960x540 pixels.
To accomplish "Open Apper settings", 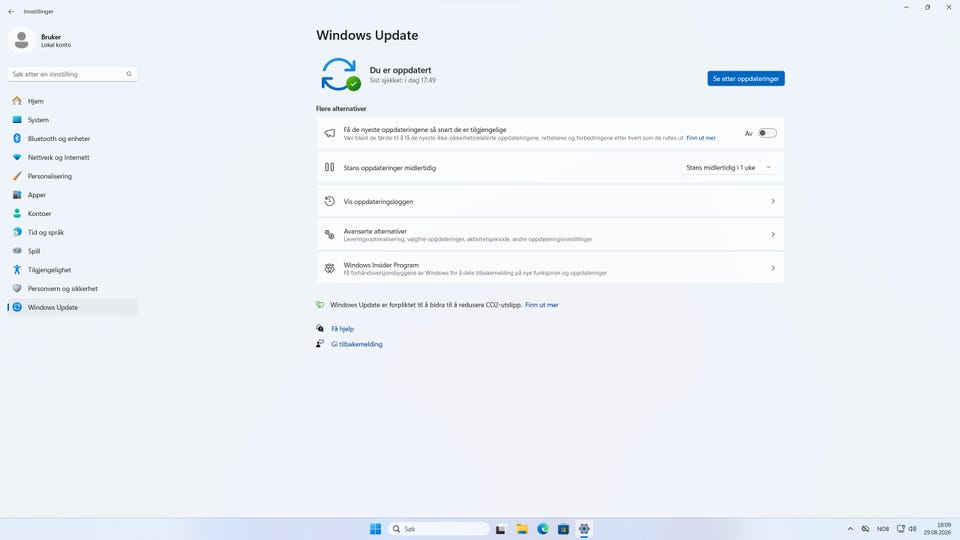I will pyautogui.click(x=72, y=195).
